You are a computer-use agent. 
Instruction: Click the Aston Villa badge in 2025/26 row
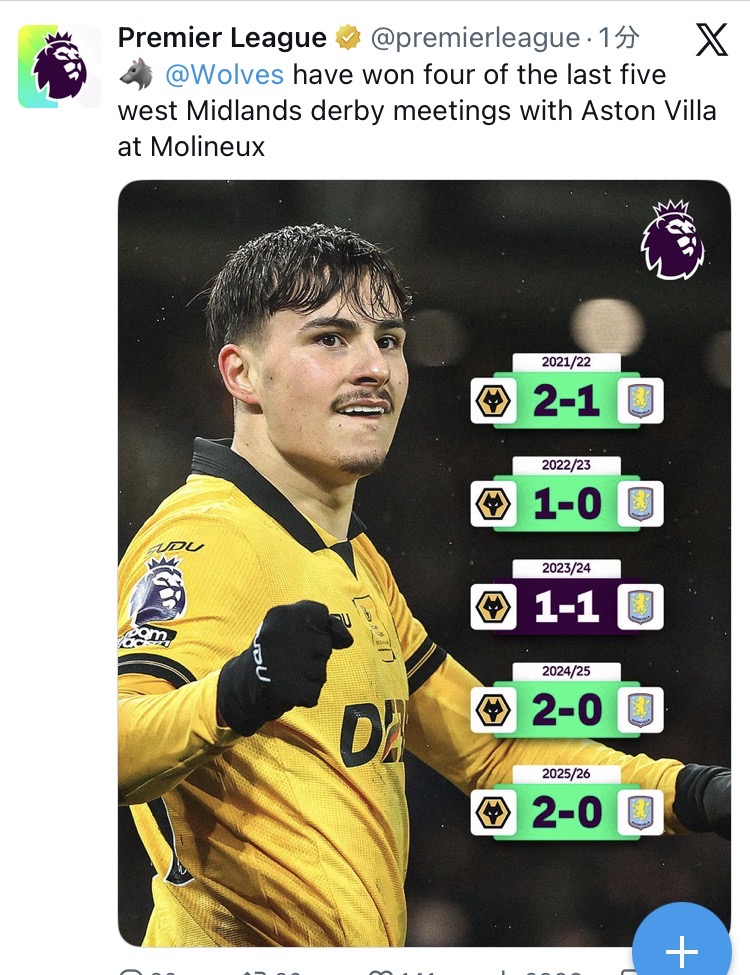point(639,812)
